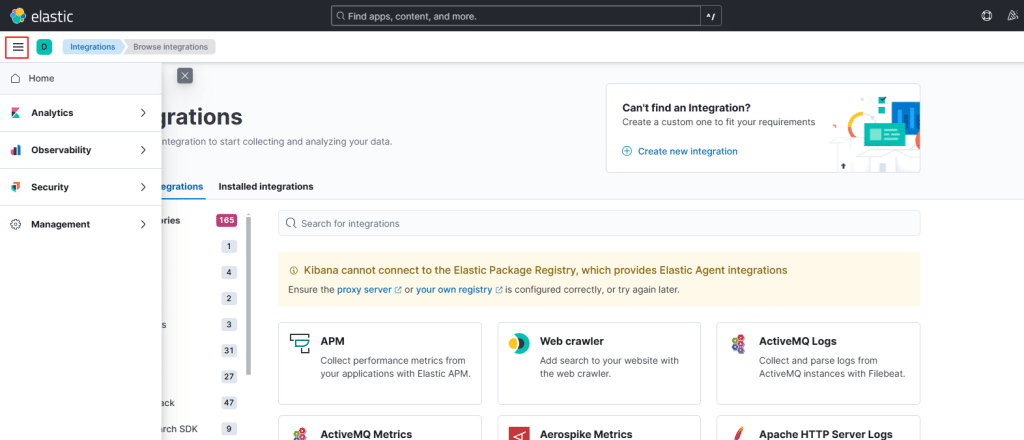Viewport: 1024px width, 440px height.
Task: Open the your own registry link
Action: [453, 289]
